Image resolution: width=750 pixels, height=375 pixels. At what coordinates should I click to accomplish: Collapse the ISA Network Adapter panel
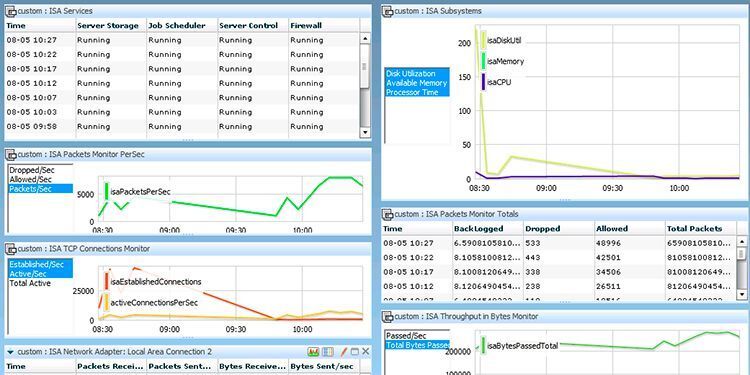[x=10, y=352]
